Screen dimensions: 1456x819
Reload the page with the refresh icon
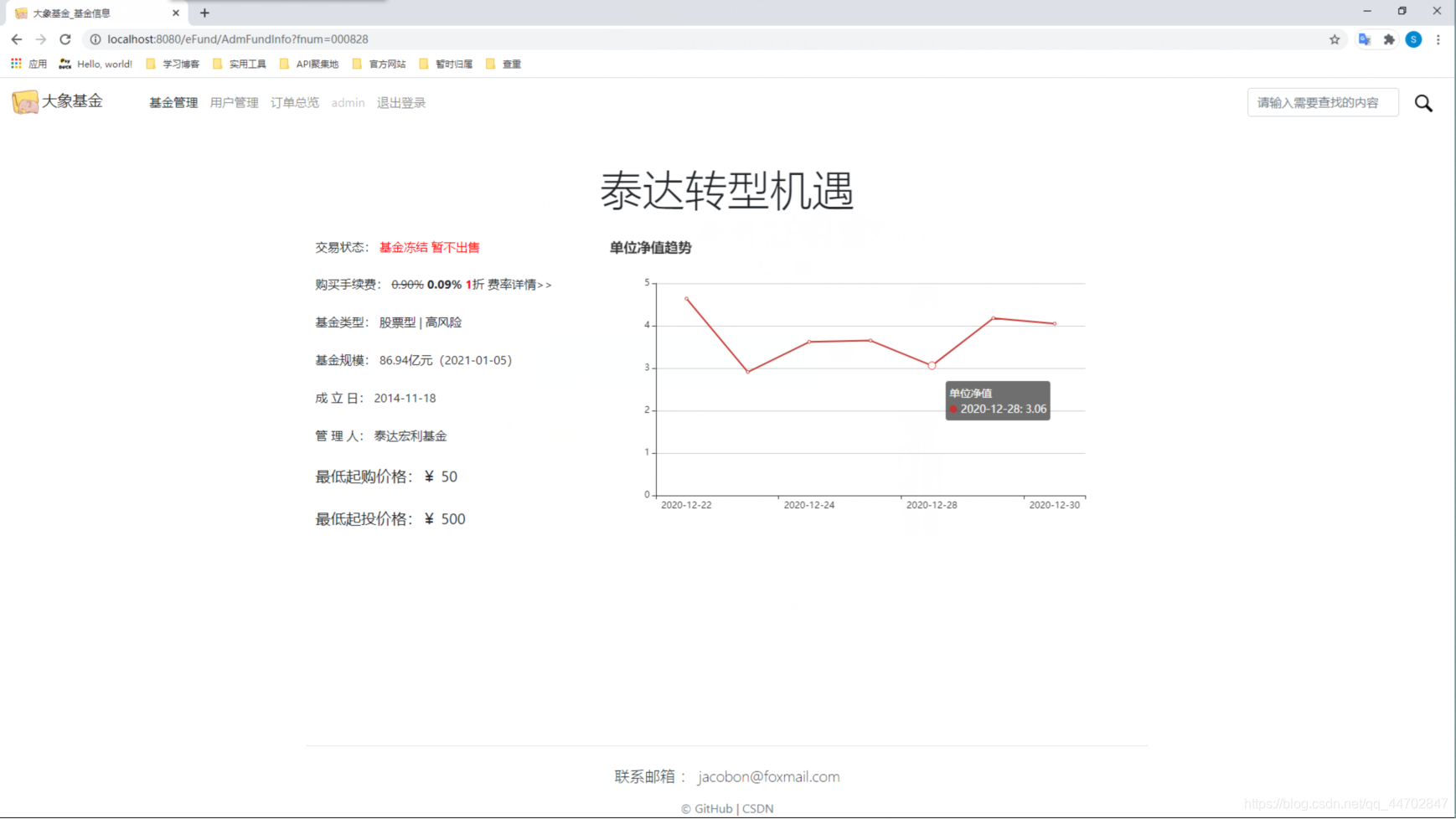[65, 39]
